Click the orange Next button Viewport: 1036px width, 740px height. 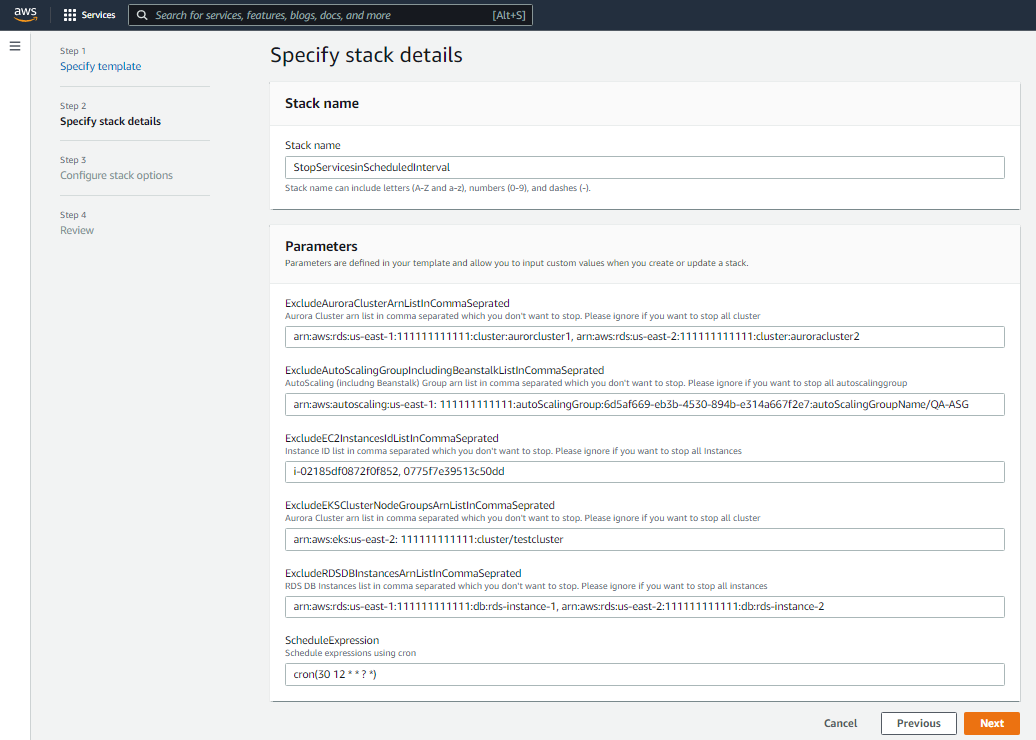pos(991,723)
